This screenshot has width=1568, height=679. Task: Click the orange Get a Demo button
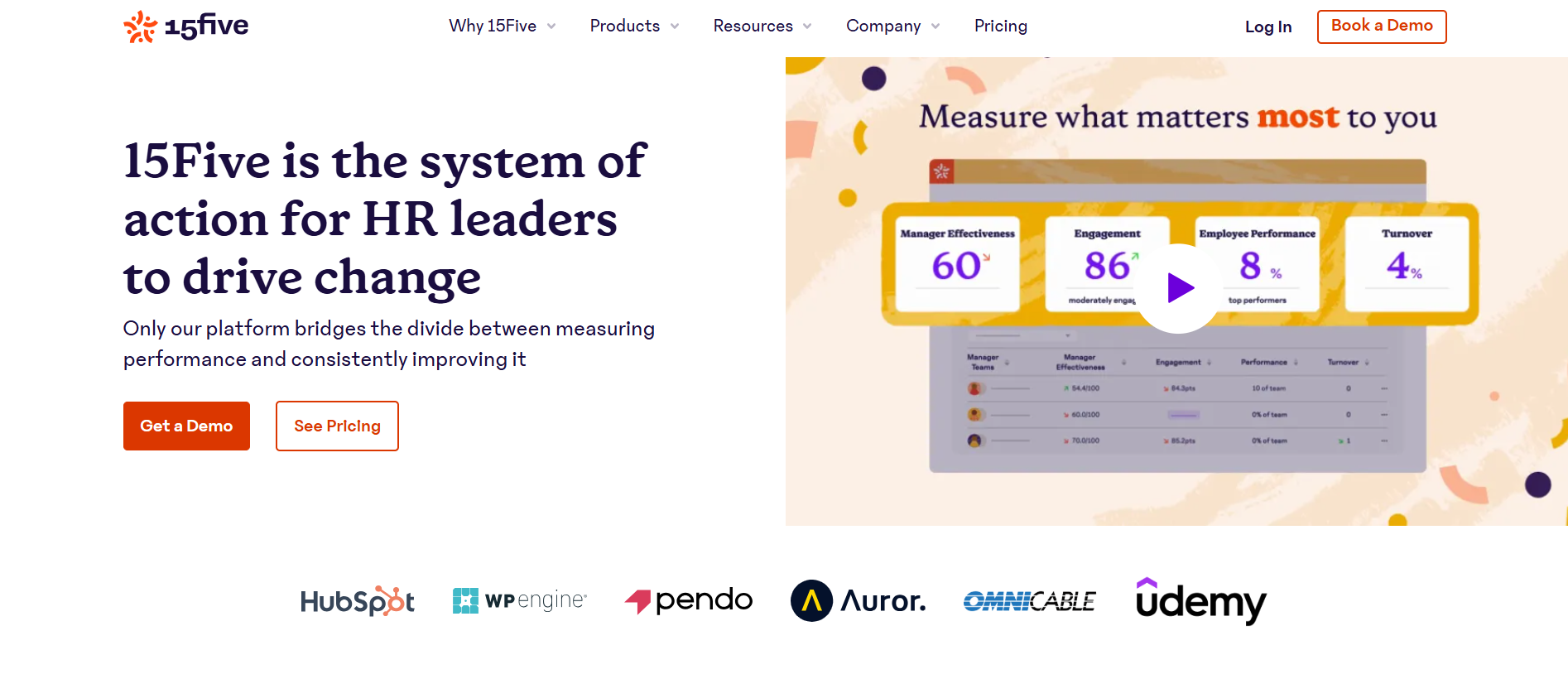186,426
